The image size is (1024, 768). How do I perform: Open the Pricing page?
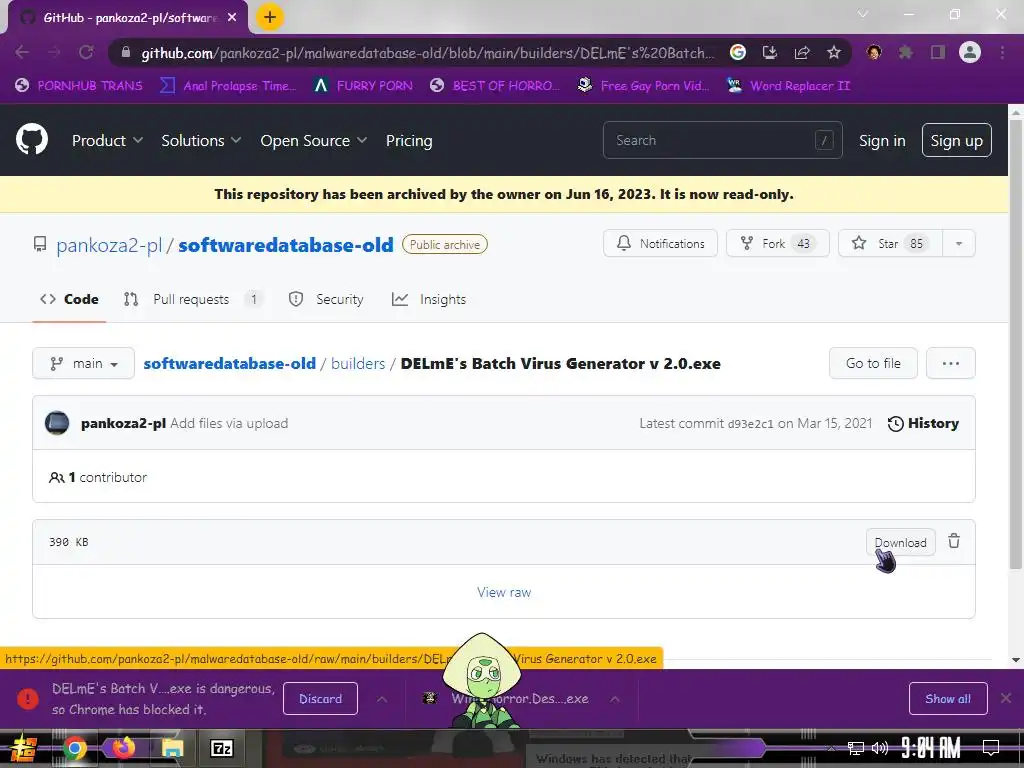pyautogui.click(x=409, y=140)
